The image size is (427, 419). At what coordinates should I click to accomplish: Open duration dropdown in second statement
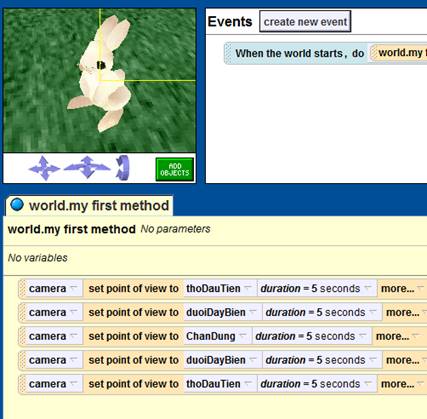[x=322, y=312]
